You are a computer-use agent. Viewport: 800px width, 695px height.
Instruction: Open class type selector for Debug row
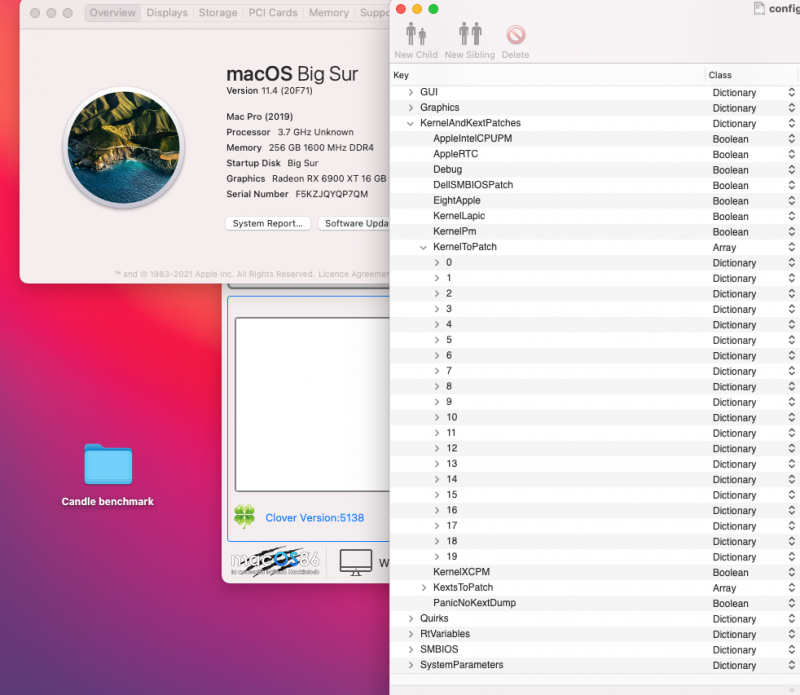pyautogui.click(x=791, y=170)
